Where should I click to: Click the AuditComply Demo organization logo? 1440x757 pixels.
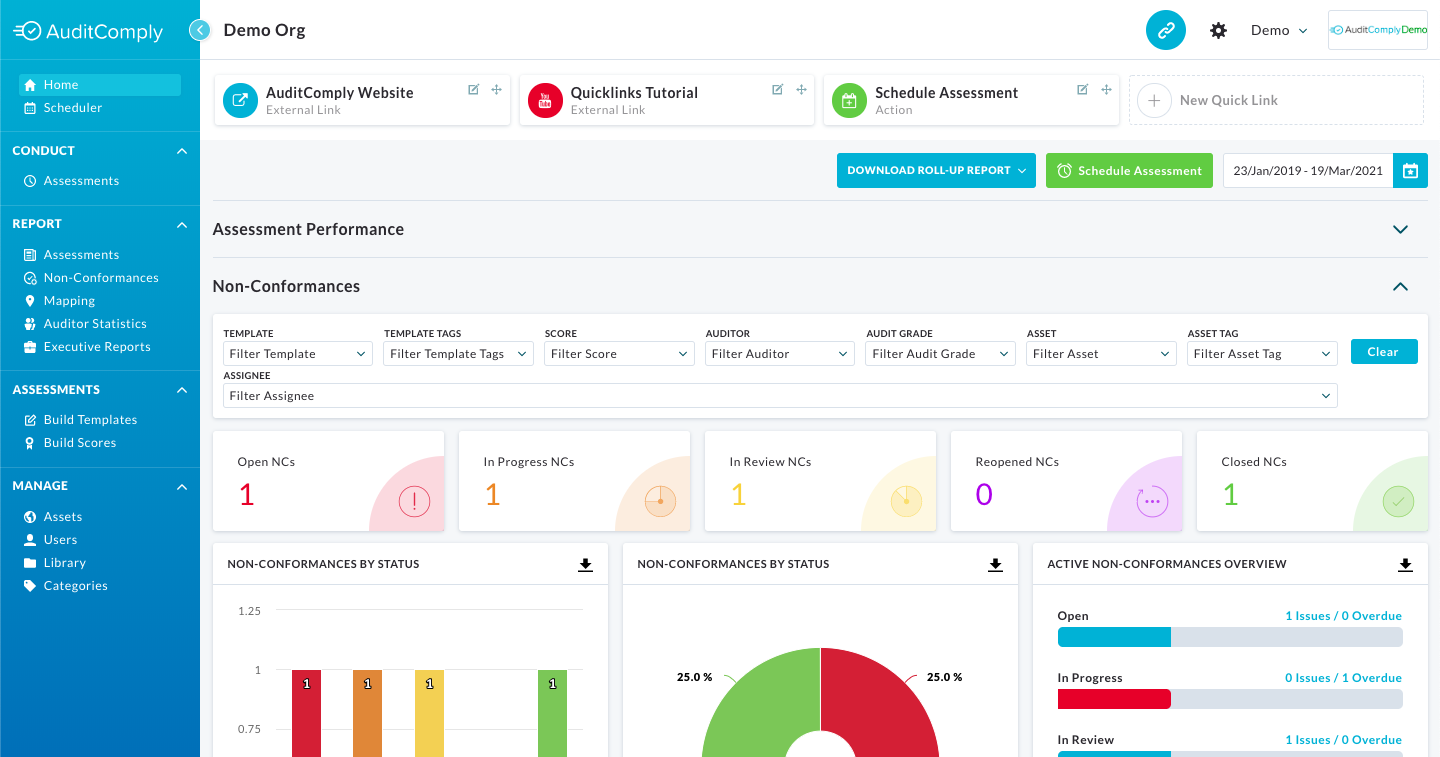[1378, 30]
